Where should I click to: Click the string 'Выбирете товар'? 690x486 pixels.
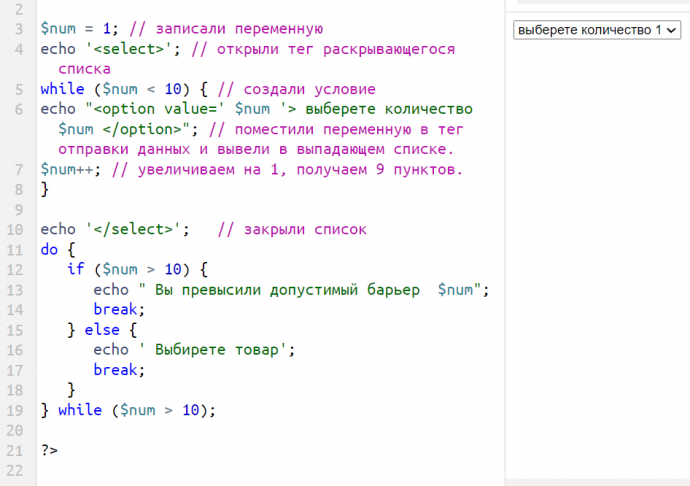pyautogui.click(x=217, y=350)
